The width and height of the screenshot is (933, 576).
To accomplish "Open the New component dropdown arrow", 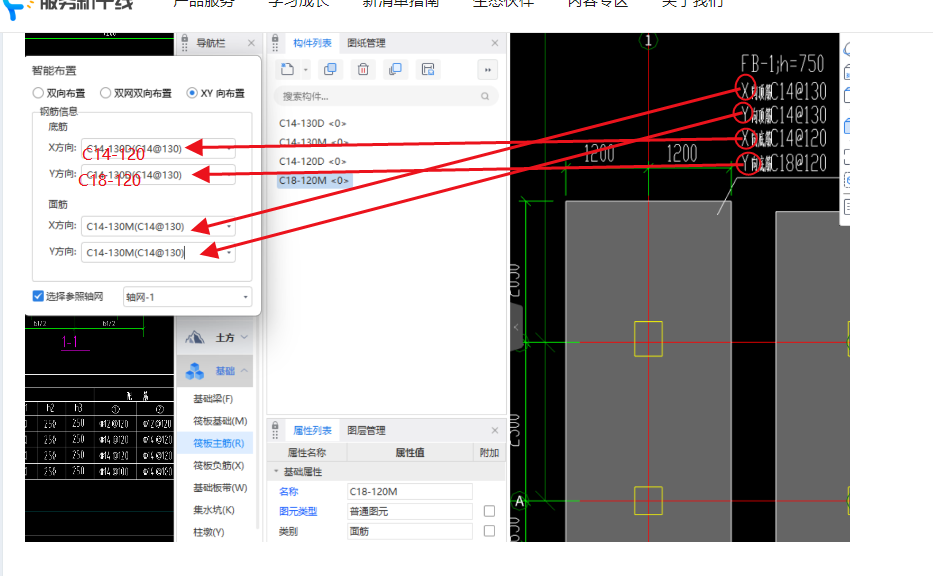I will click(x=306, y=70).
